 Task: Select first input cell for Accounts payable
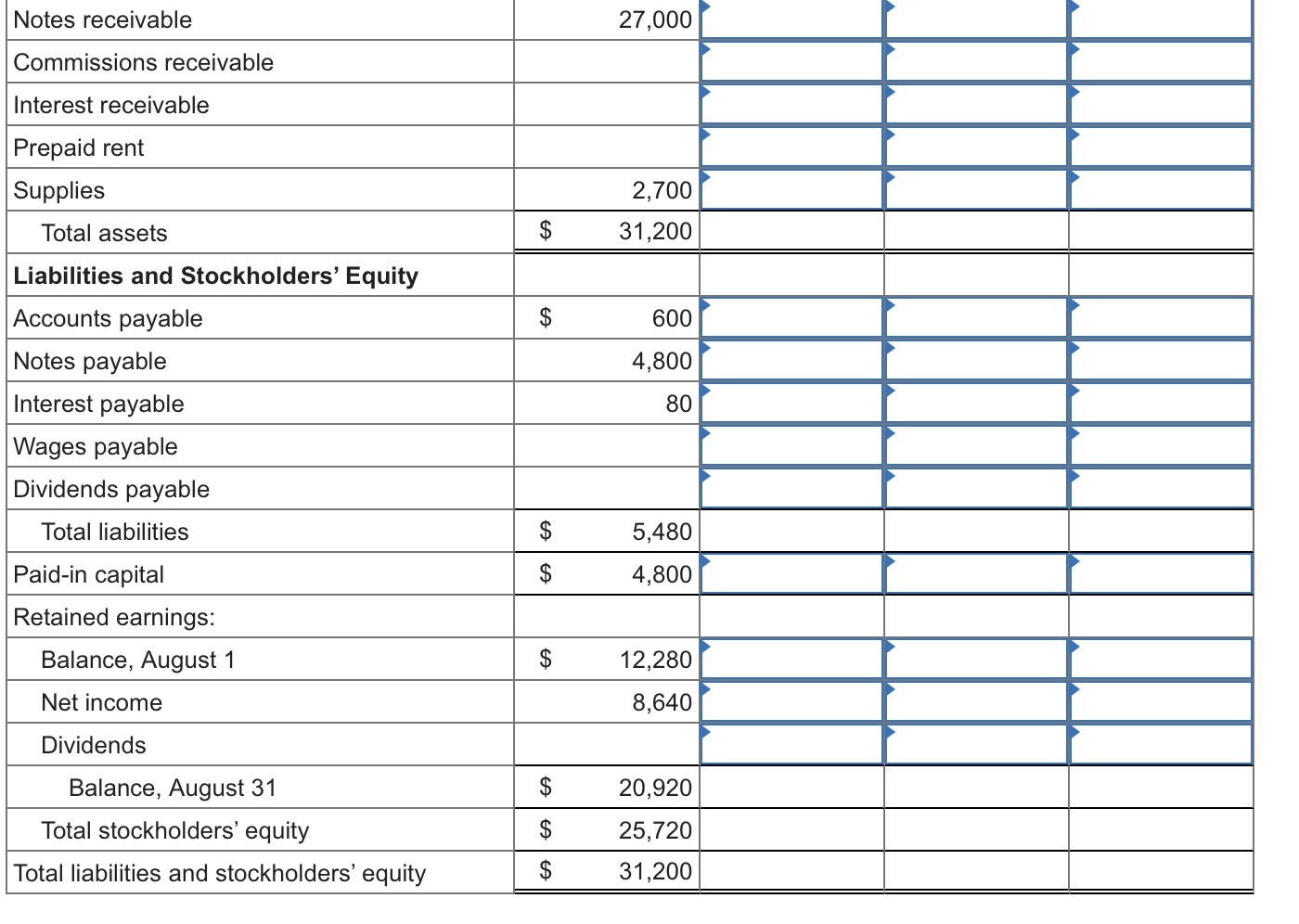[x=791, y=317]
